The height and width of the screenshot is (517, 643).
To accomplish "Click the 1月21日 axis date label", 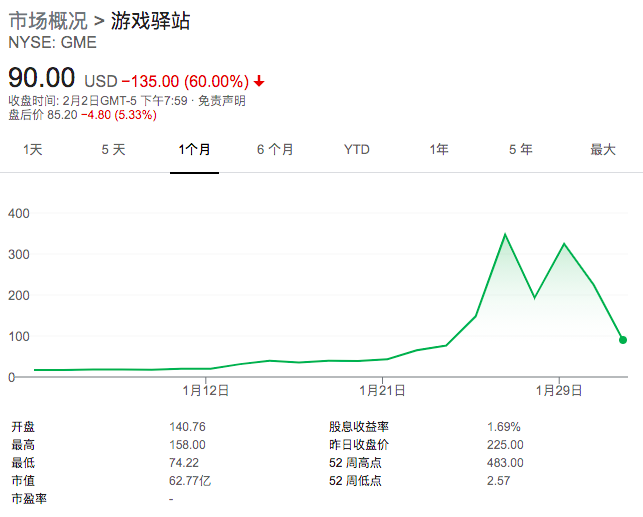I will point(382,390).
